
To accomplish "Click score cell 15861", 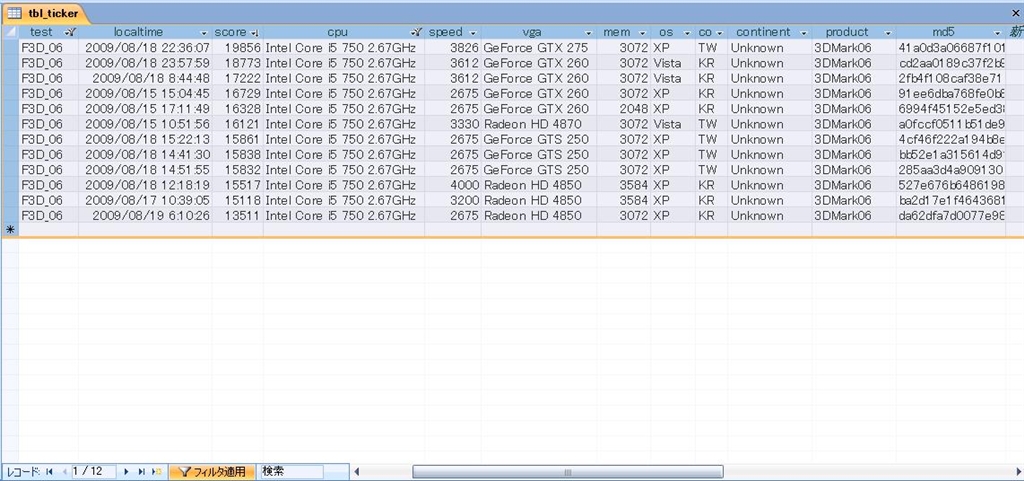I will pos(238,139).
